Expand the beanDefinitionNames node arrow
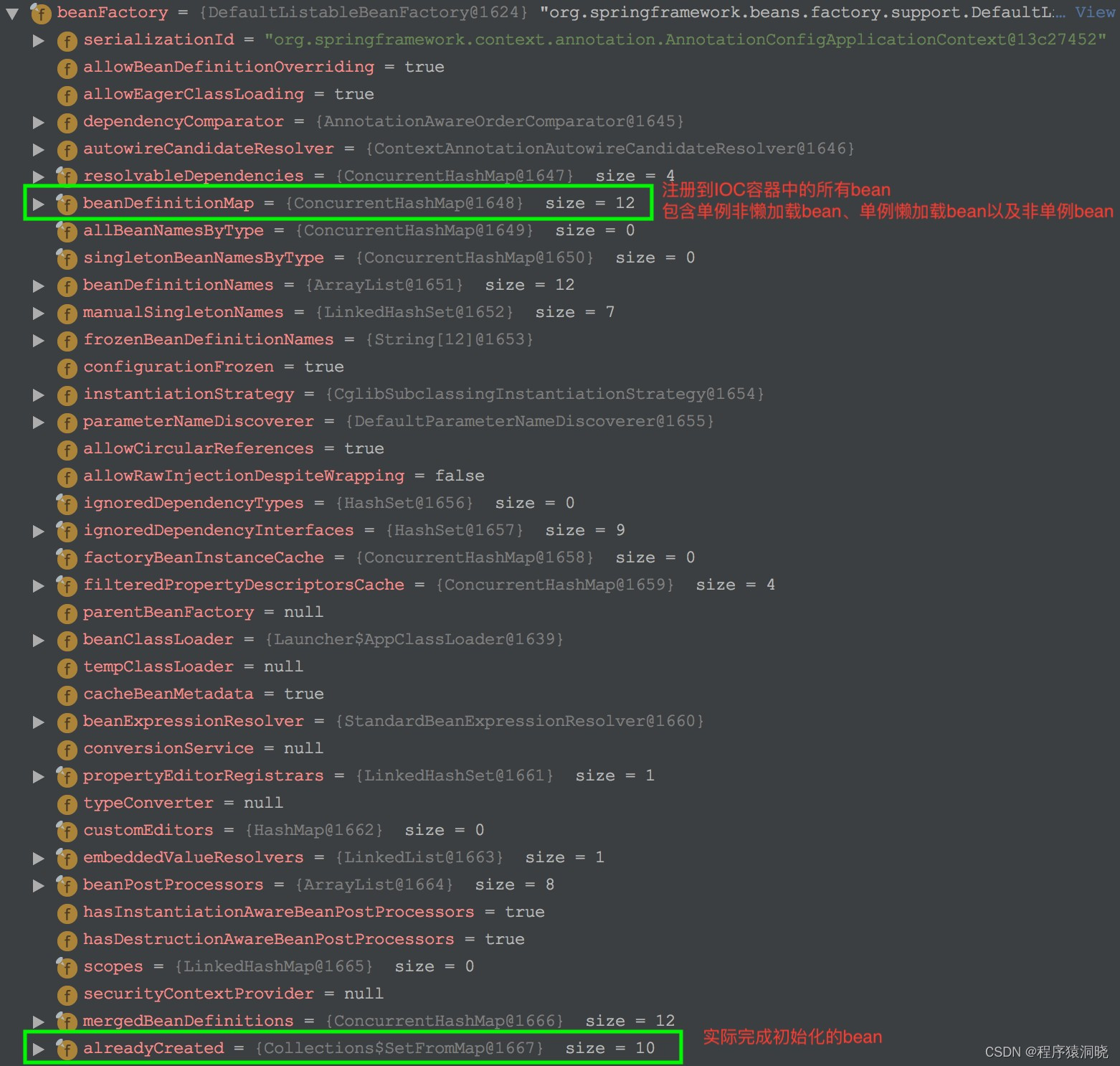Image resolution: width=1120 pixels, height=1066 pixels. (39, 286)
